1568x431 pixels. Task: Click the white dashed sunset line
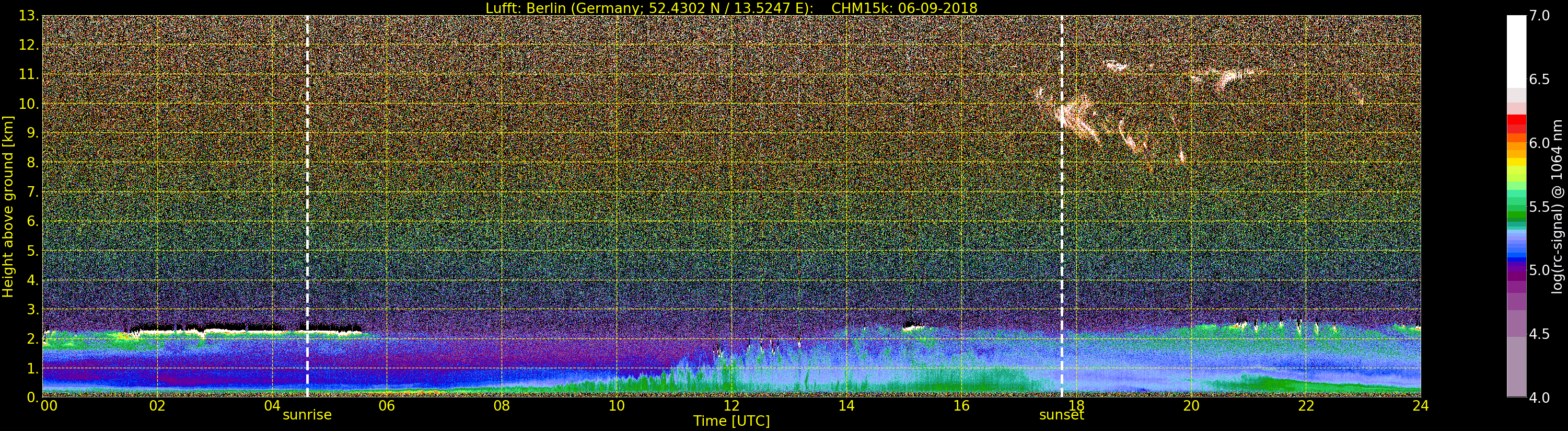[1062, 206]
